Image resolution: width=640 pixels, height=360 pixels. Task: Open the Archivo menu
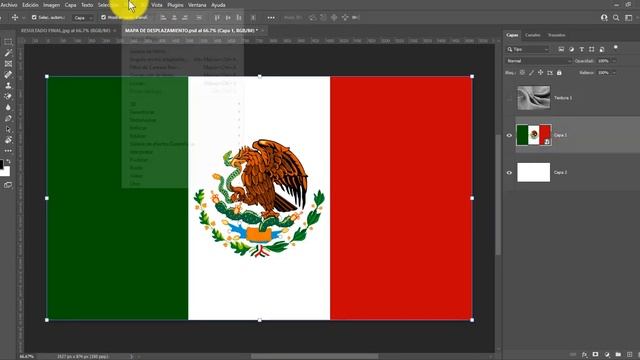click(9, 5)
